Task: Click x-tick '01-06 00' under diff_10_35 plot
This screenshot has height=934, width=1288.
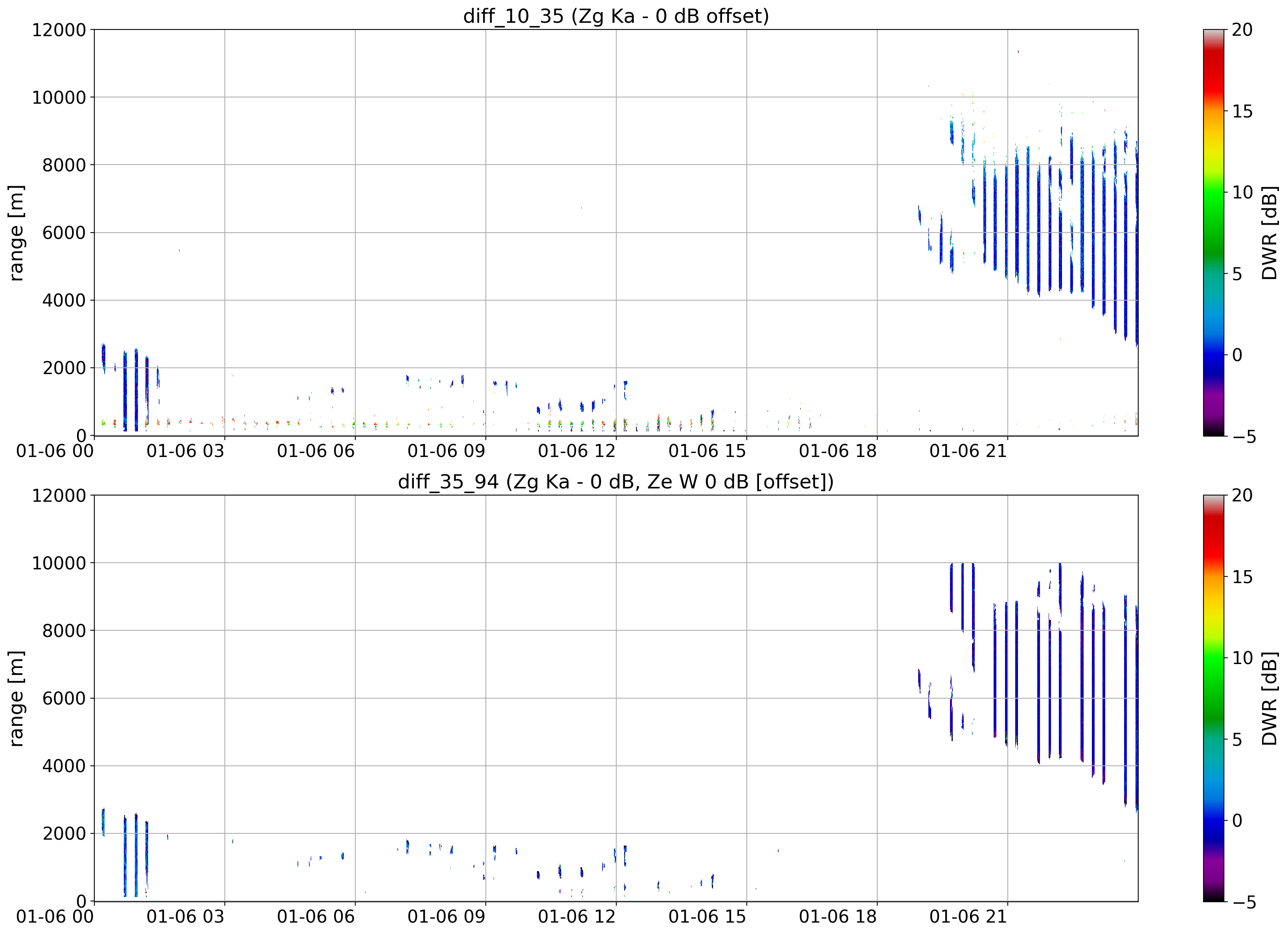Action: tap(55, 451)
